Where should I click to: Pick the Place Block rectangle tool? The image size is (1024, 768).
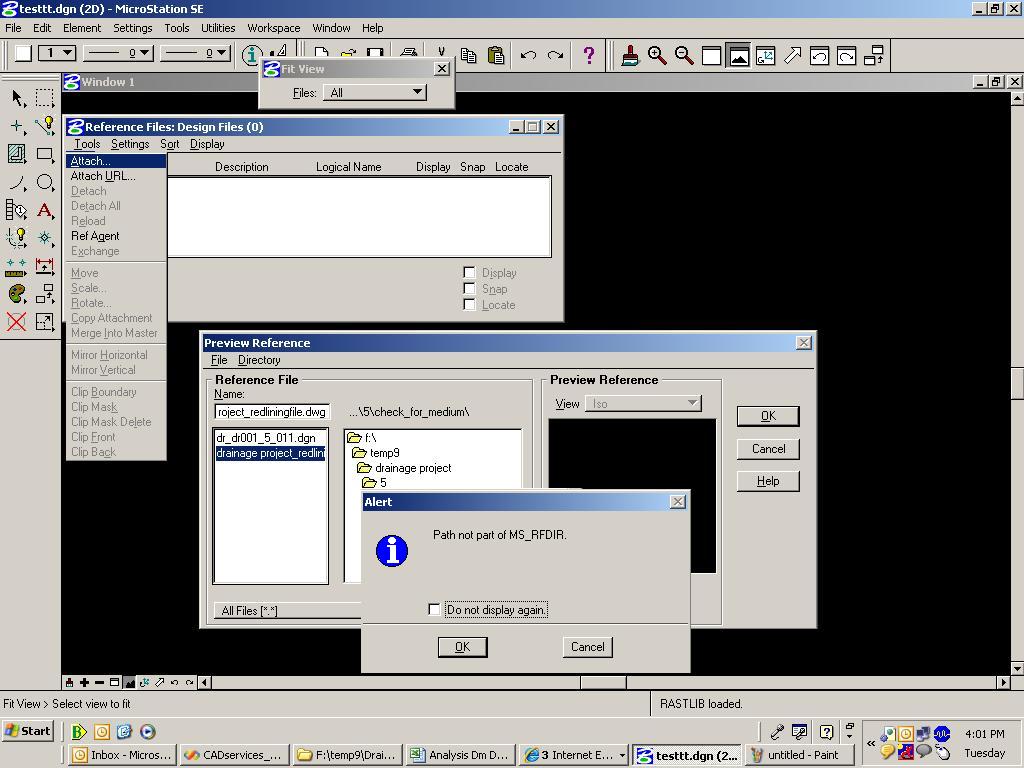[x=45, y=154]
